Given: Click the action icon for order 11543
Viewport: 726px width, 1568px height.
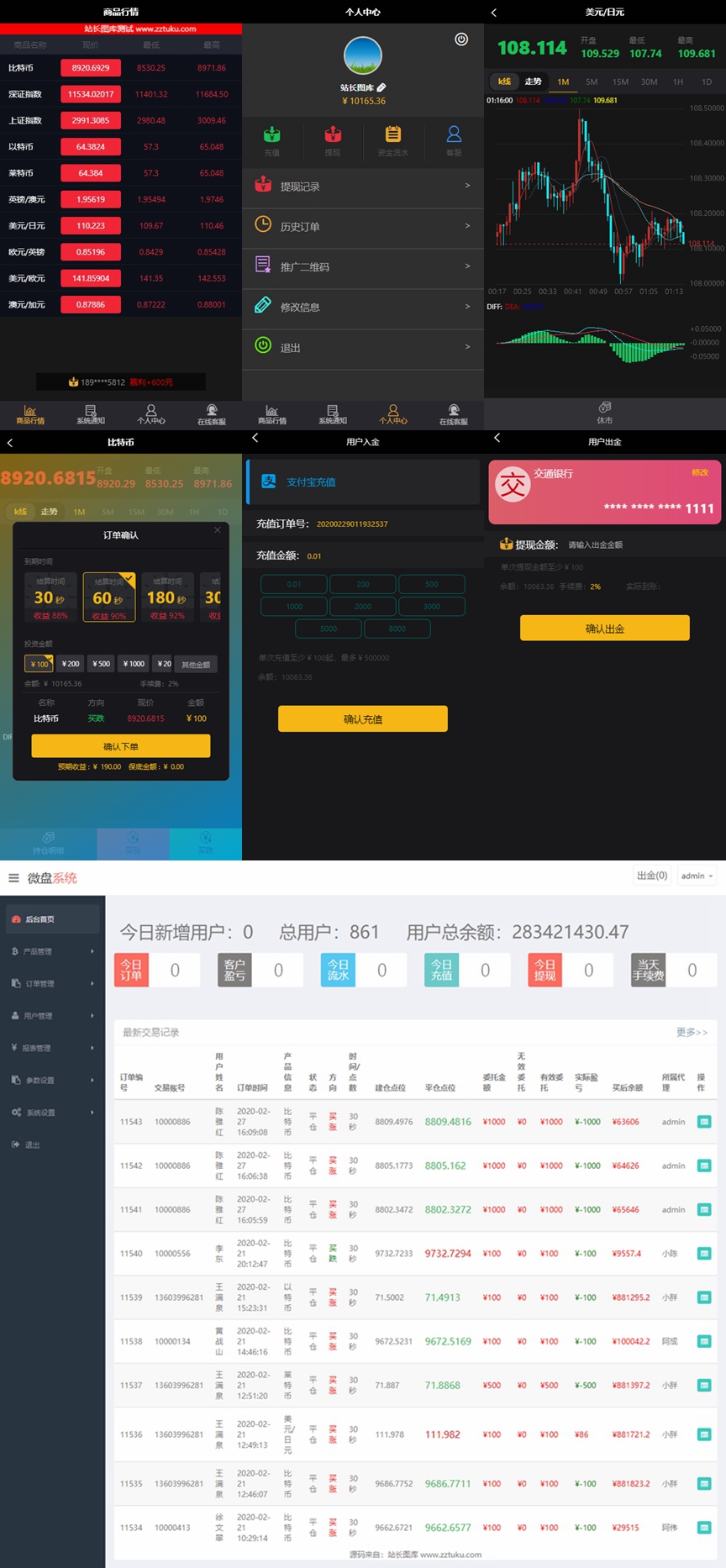Looking at the screenshot, I should 704,1122.
